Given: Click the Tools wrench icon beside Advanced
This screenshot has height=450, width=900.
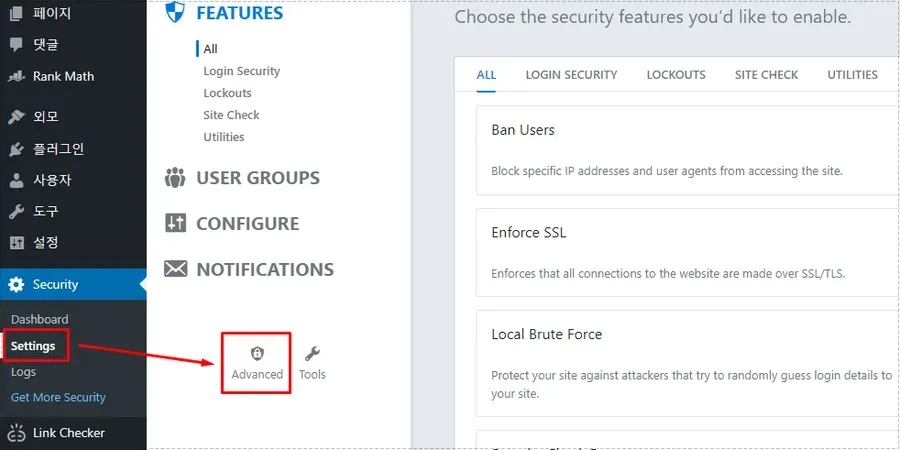Looking at the screenshot, I should (x=312, y=354).
